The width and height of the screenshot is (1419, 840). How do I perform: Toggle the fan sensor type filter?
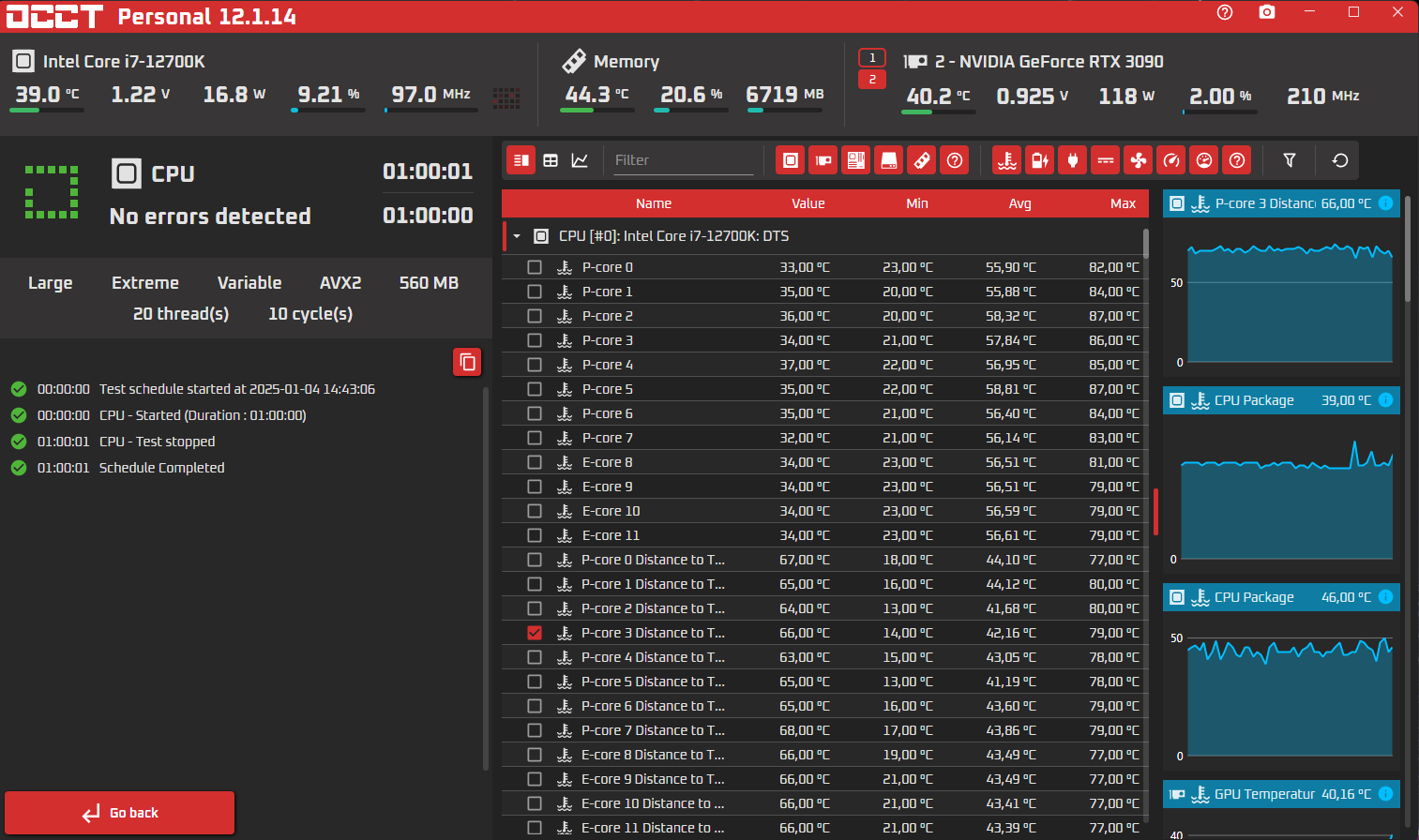(1139, 160)
